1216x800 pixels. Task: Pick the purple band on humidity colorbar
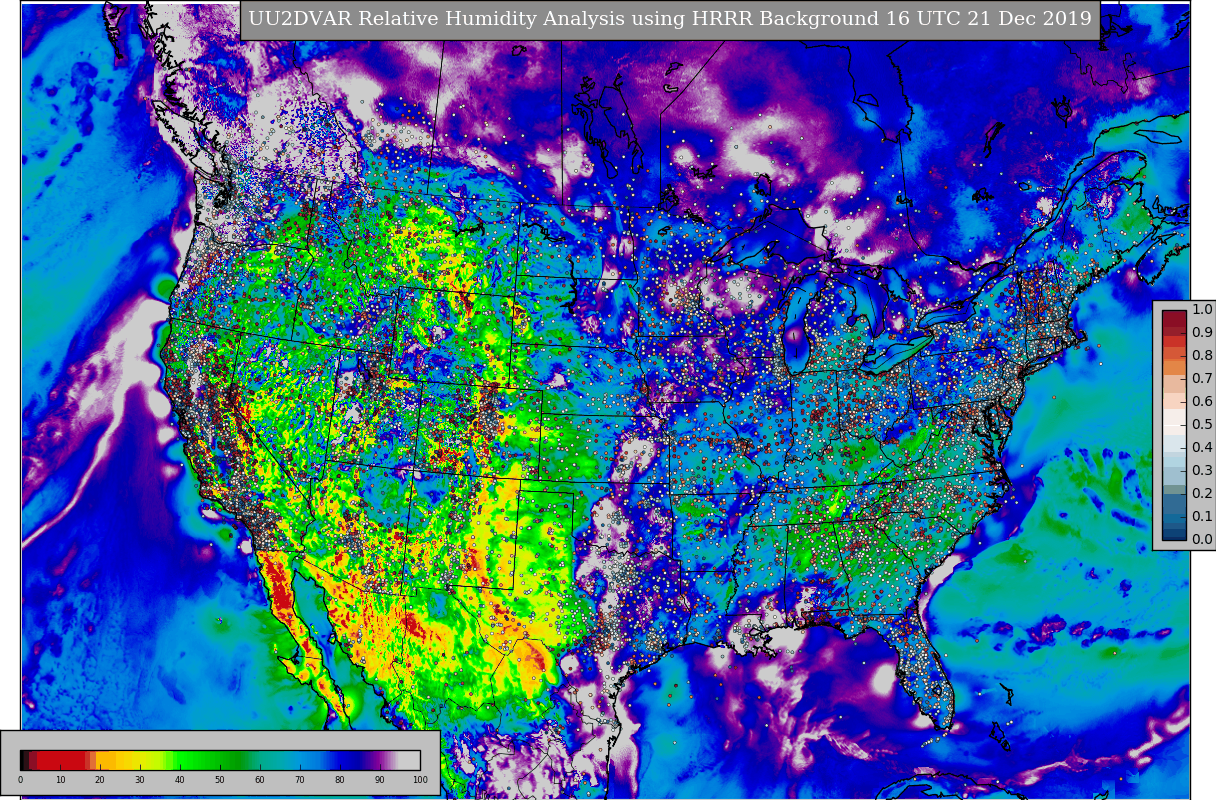tap(378, 760)
